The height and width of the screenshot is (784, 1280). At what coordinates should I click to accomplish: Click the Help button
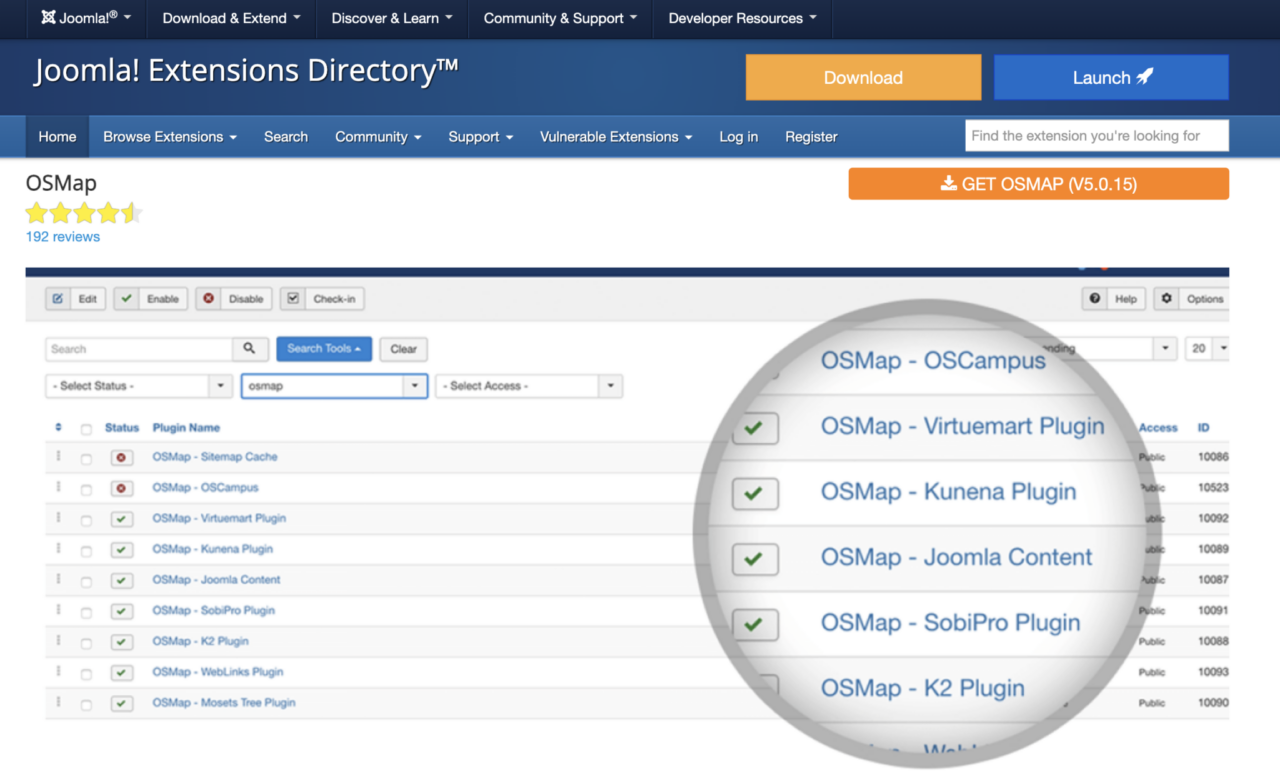[1114, 298]
